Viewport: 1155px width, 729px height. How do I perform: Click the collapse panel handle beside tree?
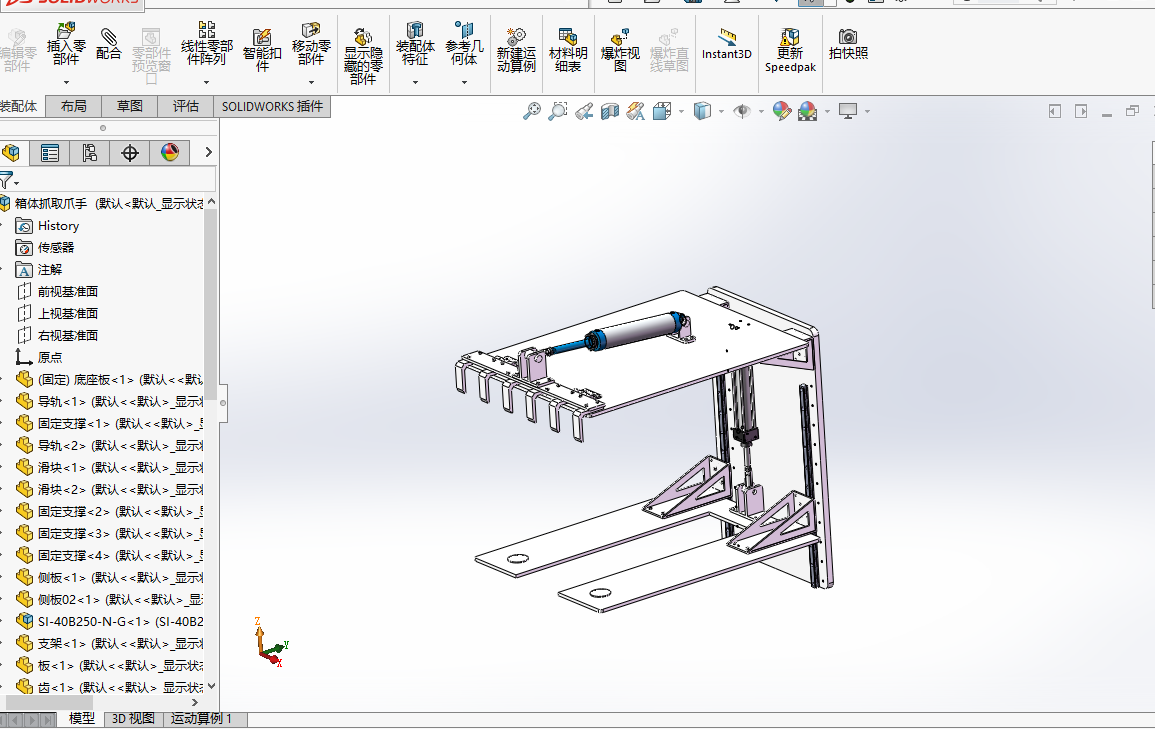pos(223,403)
